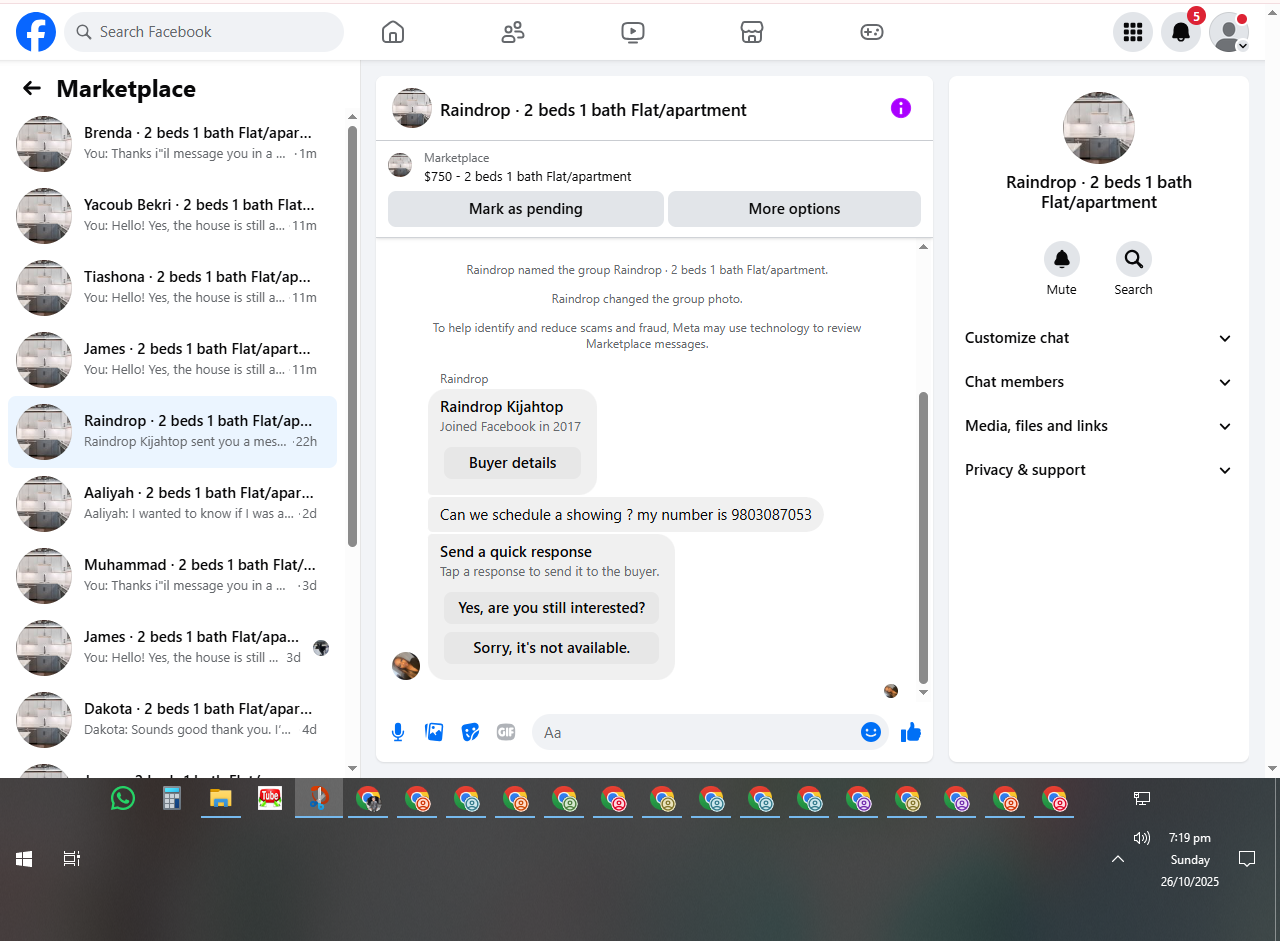Open Task View on the taskbar
The width and height of the screenshot is (1280, 941).
(x=72, y=859)
